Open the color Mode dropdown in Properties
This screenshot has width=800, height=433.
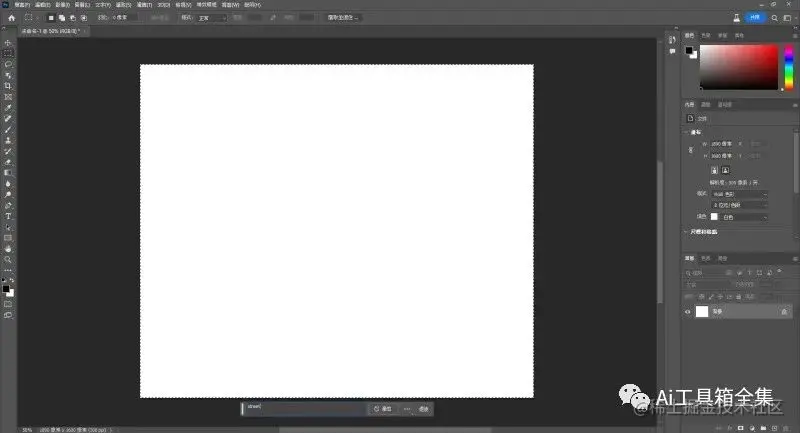click(x=740, y=194)
